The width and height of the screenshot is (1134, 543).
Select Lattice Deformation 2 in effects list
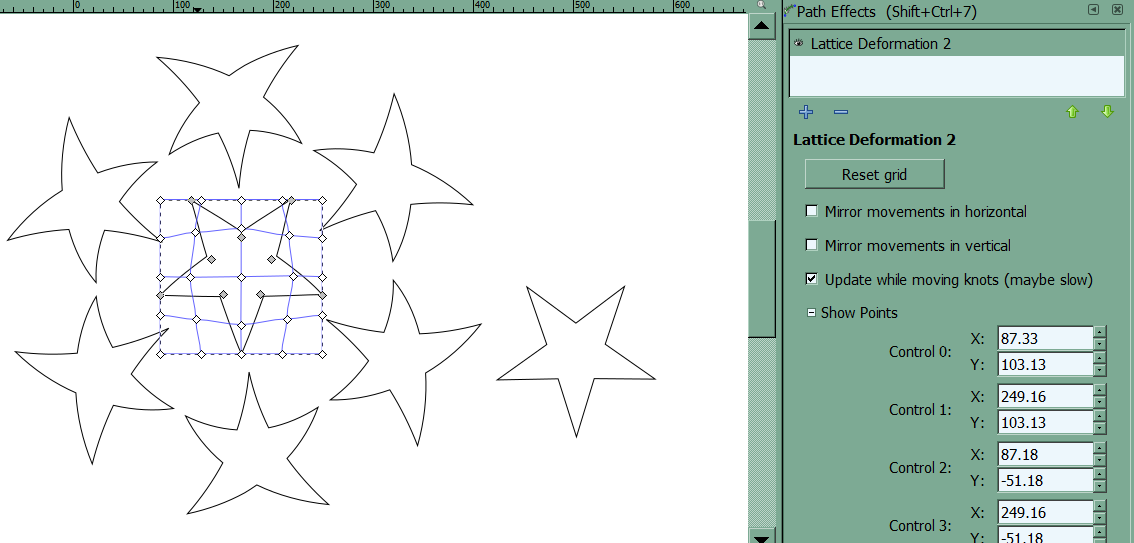click(880, 44)
